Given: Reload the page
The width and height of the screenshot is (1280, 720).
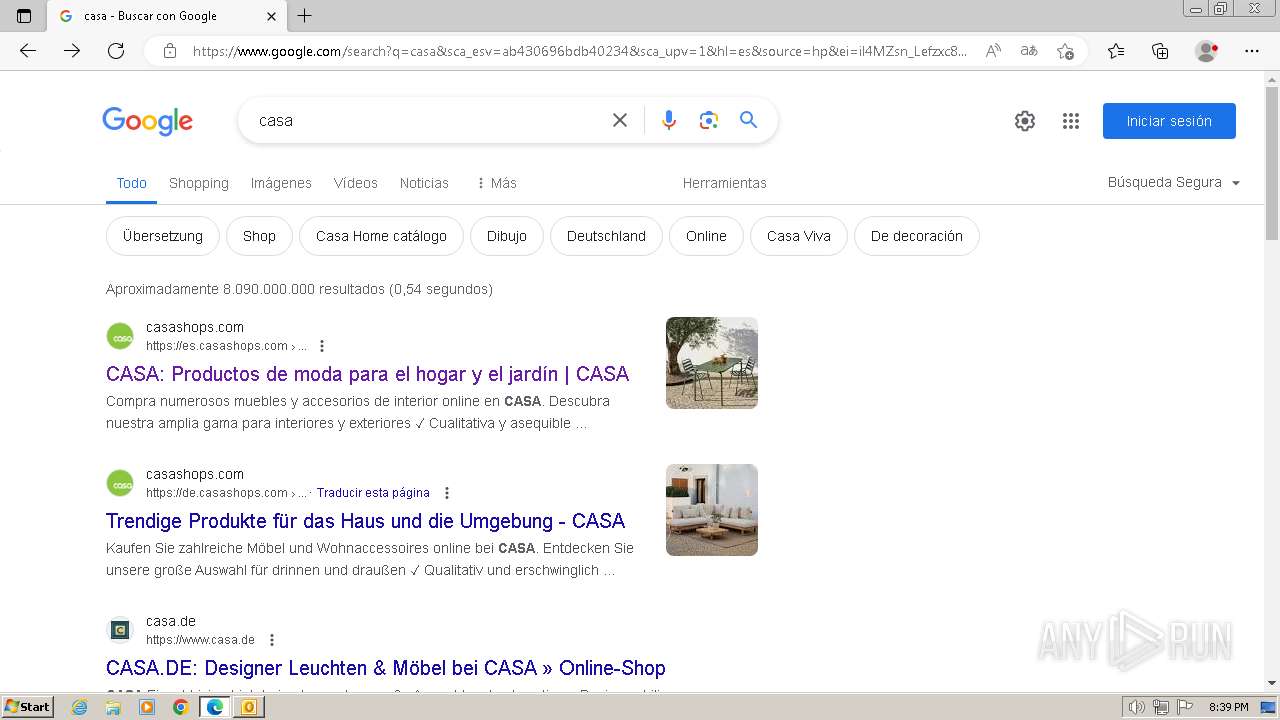Looking at the screenshot, I should pos(116,51).
